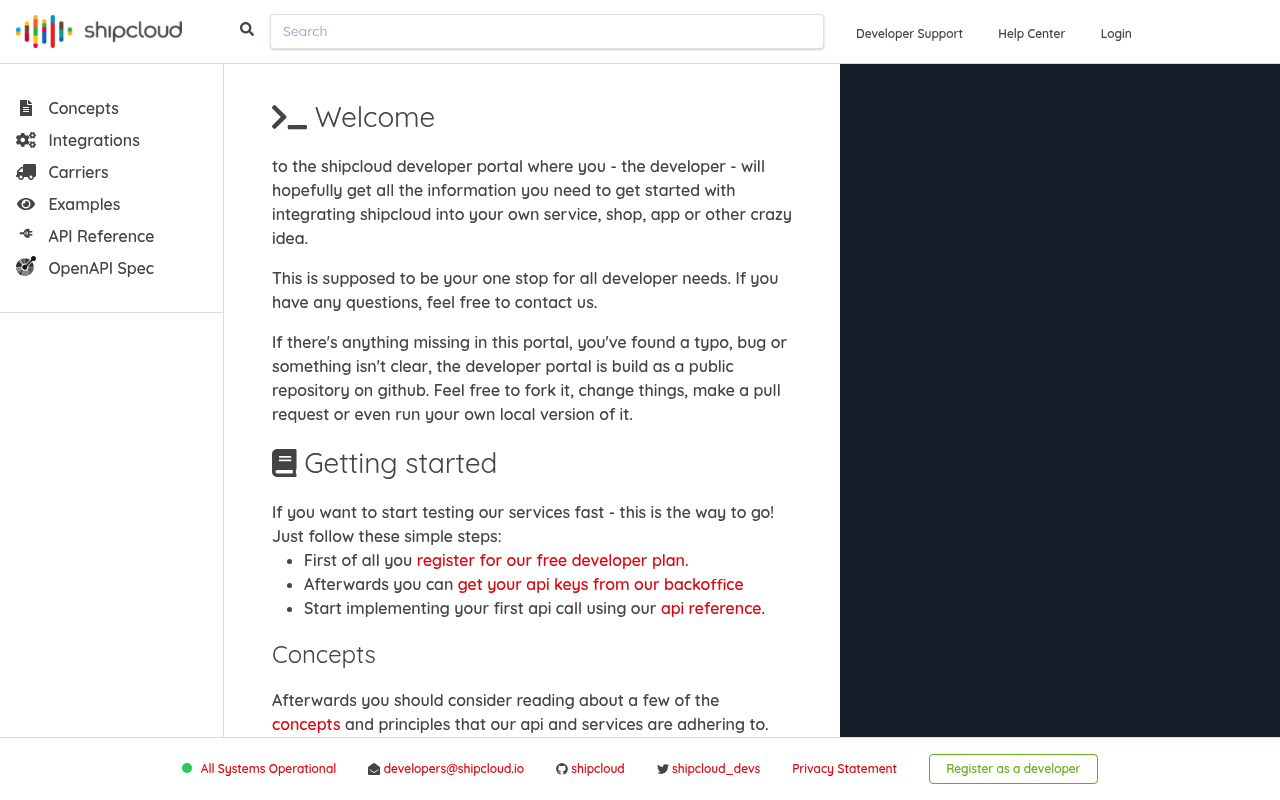1280x800 pixels.
Task: Click the Concepts document icon in sidebar
Action: (26, 108)
